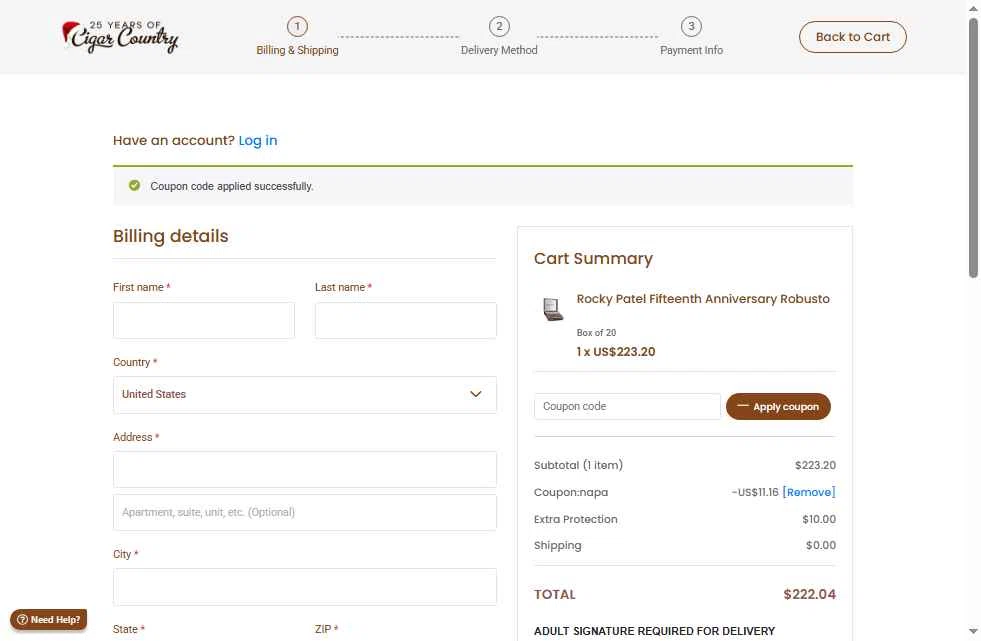981x641 pixels.
Task: Click the -US$11.16 discount amount
Action: point(755,492)
